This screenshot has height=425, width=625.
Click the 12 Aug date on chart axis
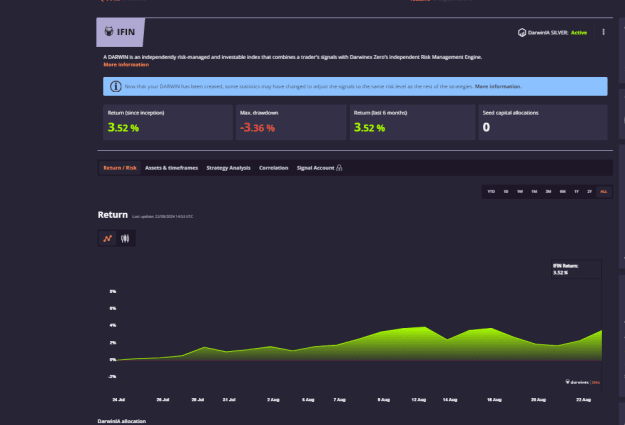click(419, 399)
